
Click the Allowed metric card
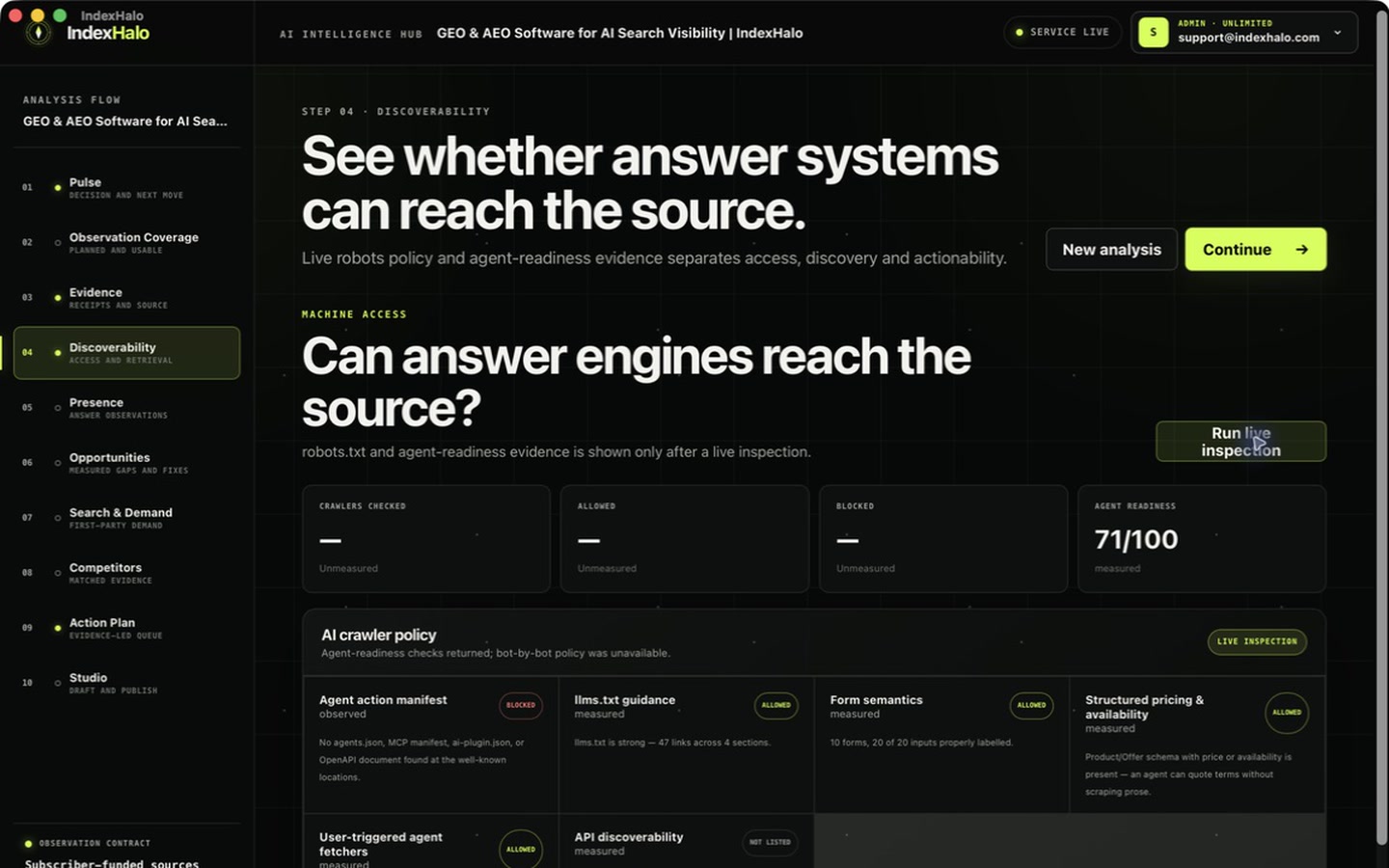point(684,538)
